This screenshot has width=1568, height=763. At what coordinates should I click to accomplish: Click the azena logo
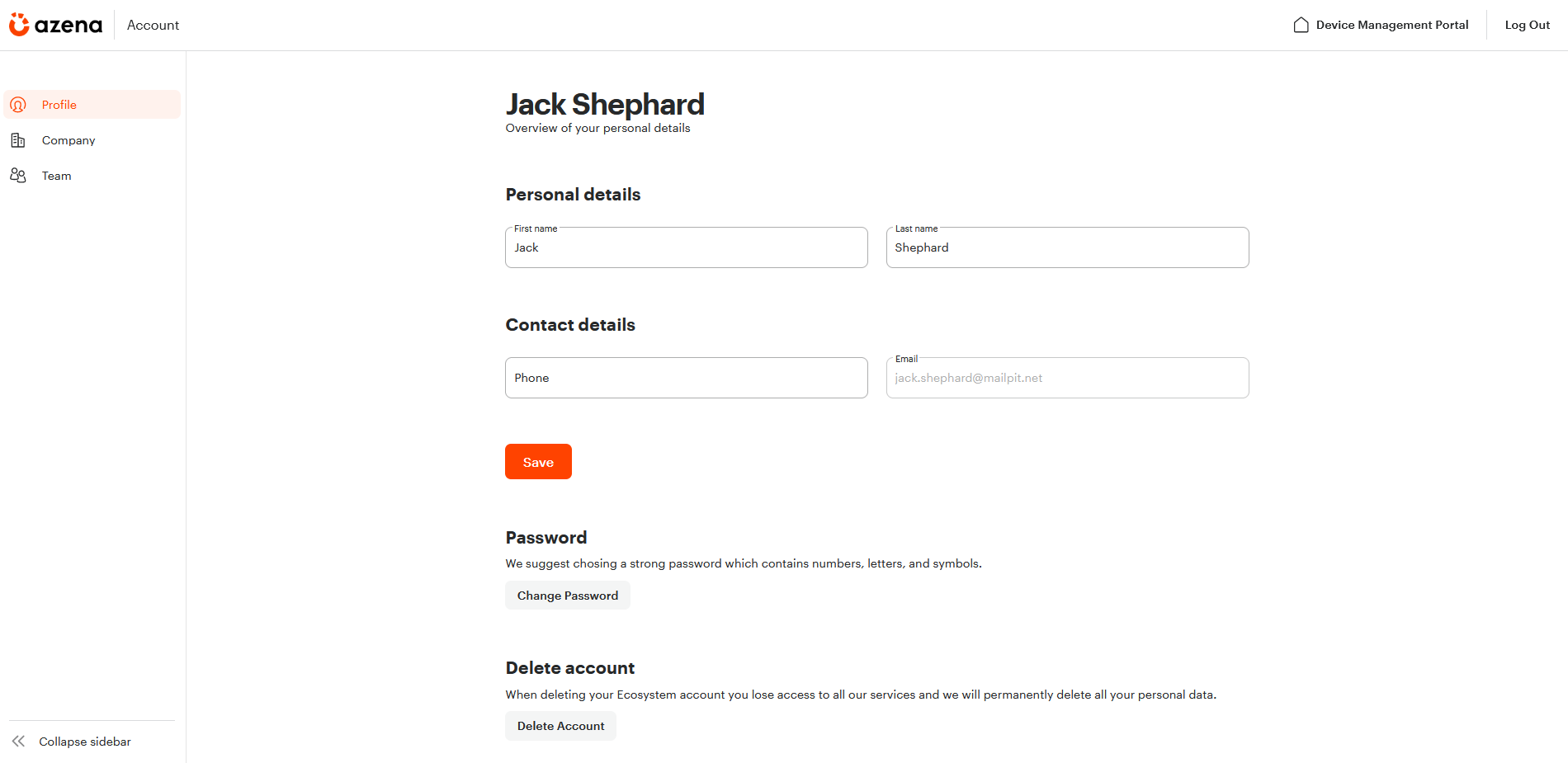point(55,25)
